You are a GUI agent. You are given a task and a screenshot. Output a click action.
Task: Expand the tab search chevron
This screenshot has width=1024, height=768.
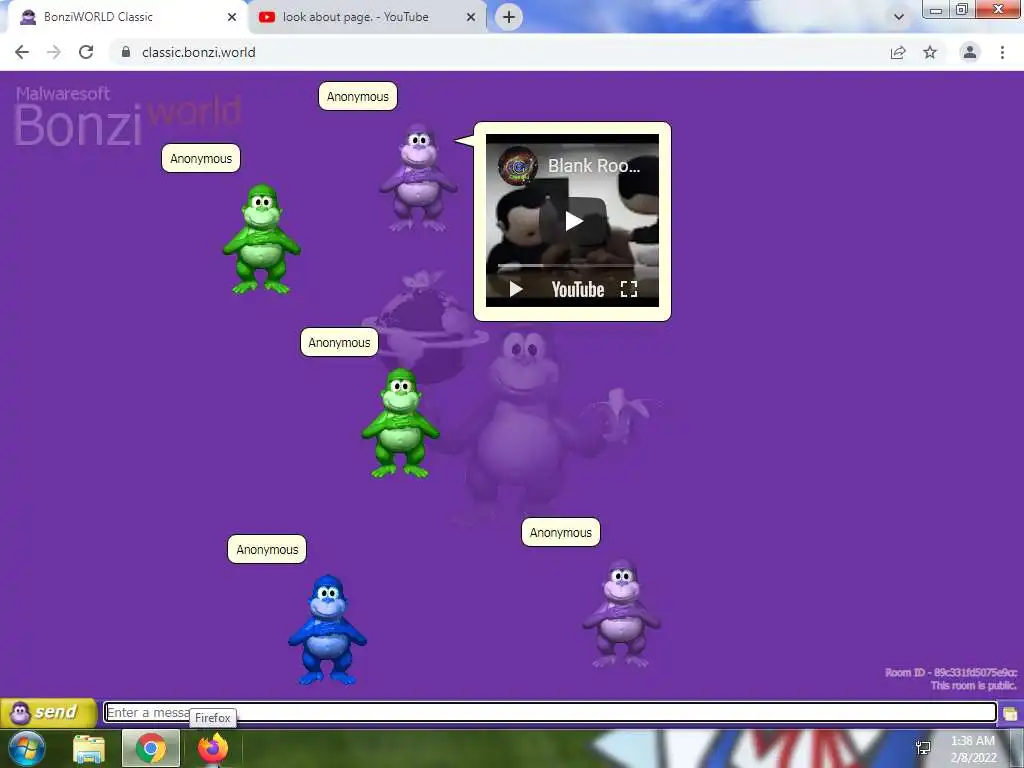click(x=899, y=17)
